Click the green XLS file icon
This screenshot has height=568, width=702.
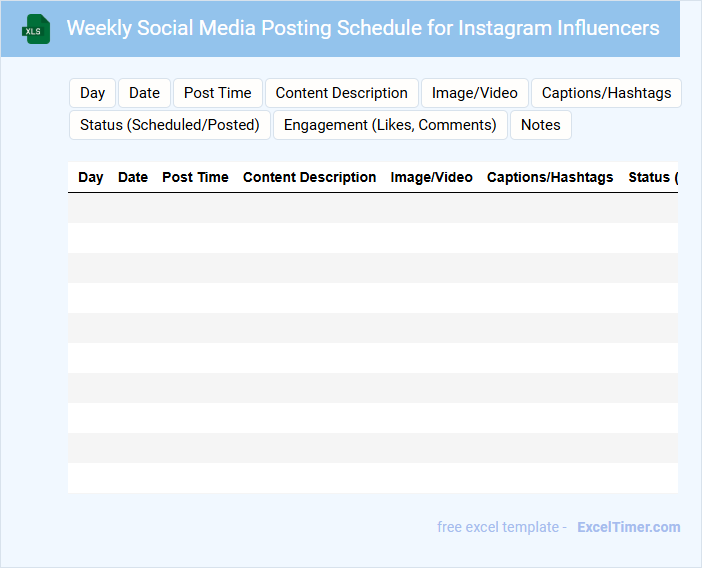[36, 29]
